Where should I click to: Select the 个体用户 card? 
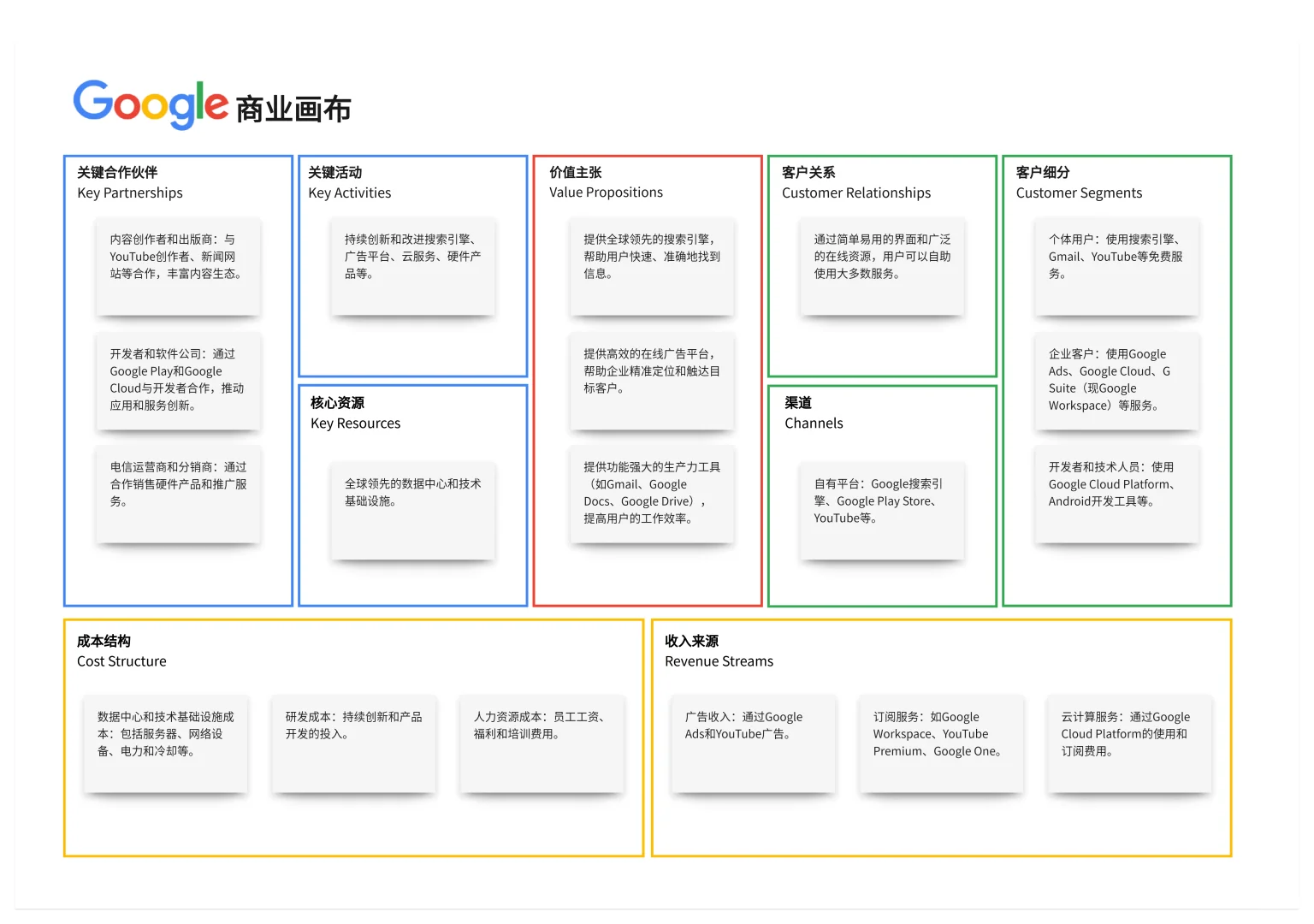click(x=1117, y=267)
